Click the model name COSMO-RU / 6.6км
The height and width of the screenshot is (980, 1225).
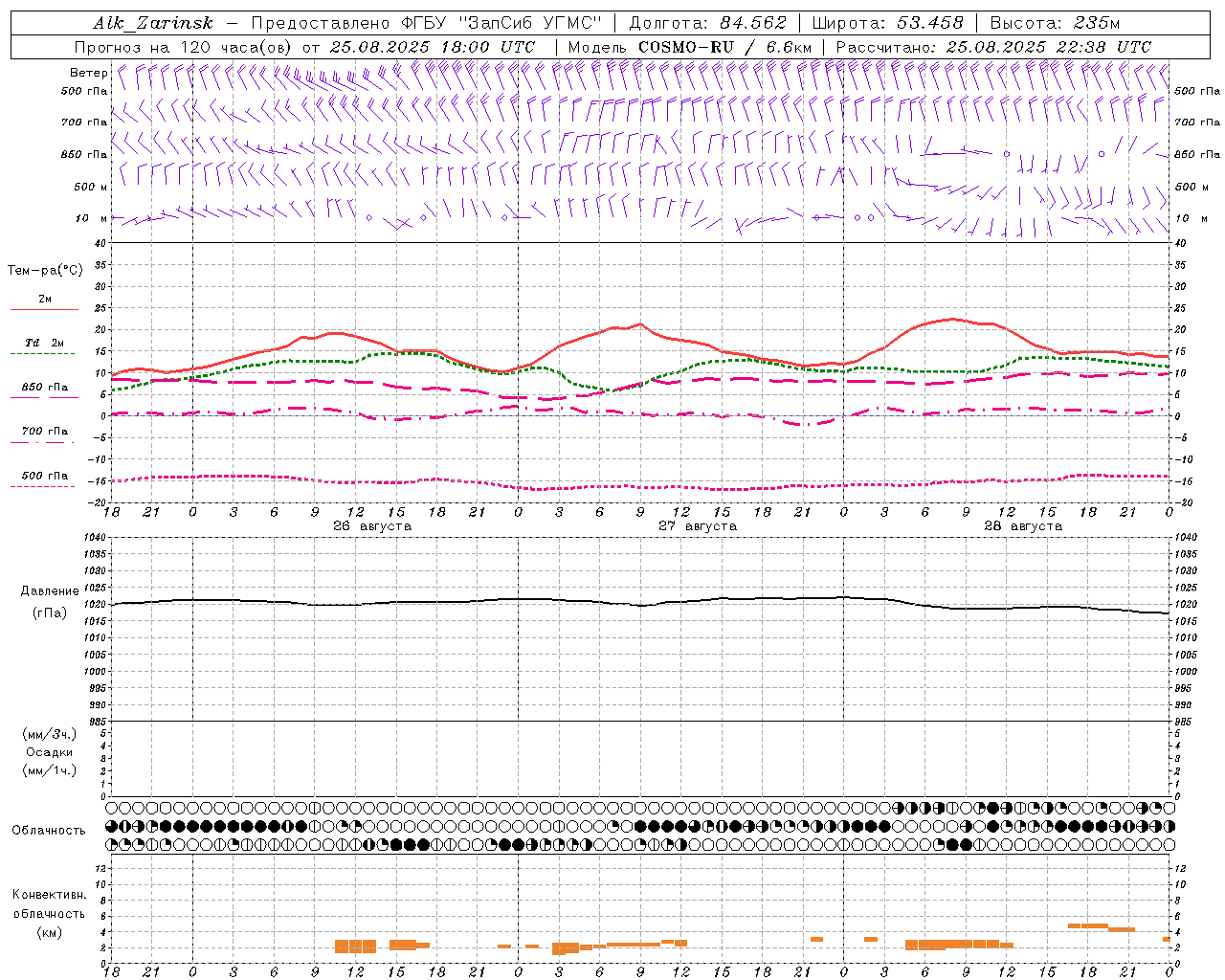724,47
